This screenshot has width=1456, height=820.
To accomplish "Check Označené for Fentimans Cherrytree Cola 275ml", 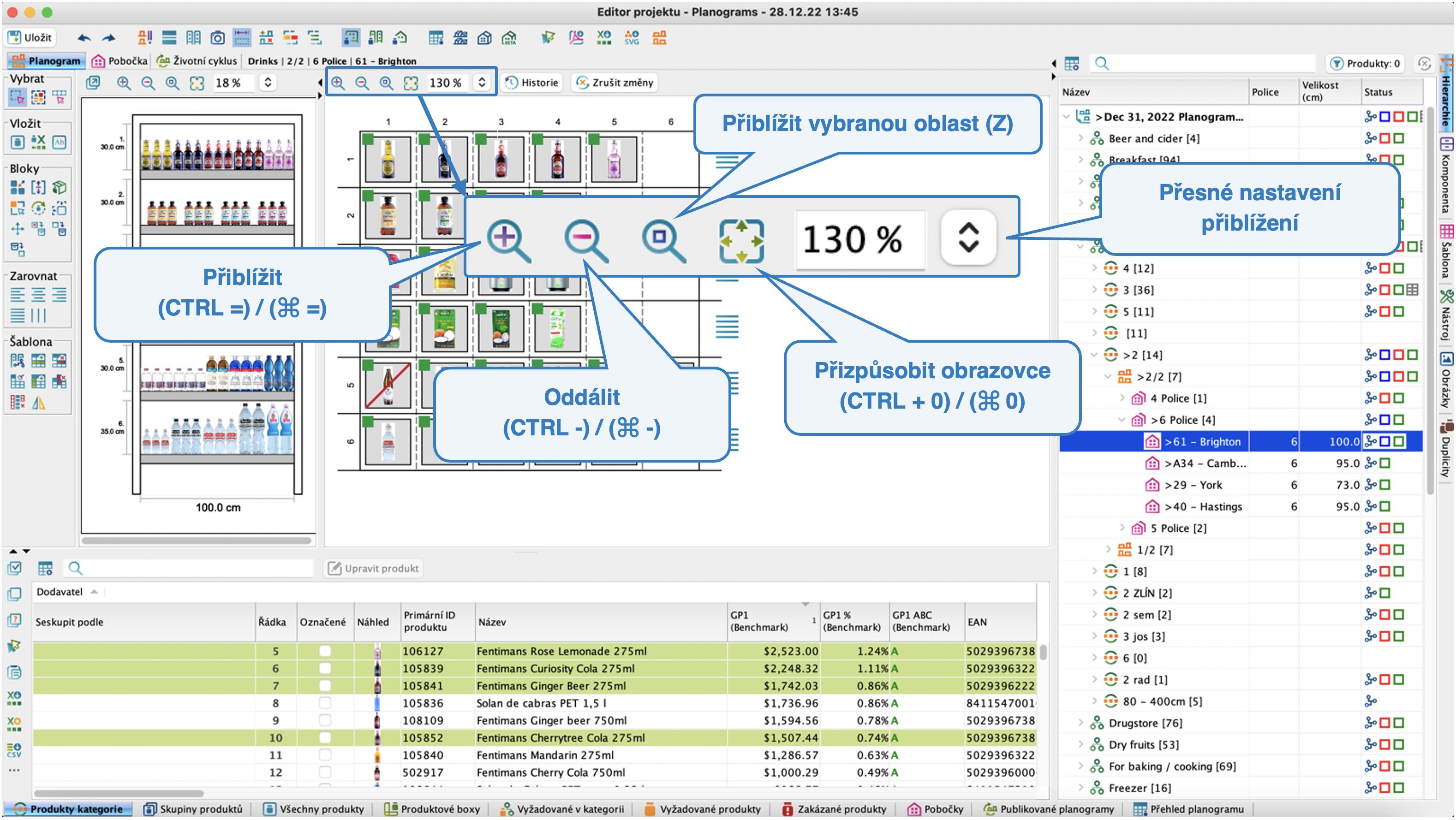I will click(325, 737).
